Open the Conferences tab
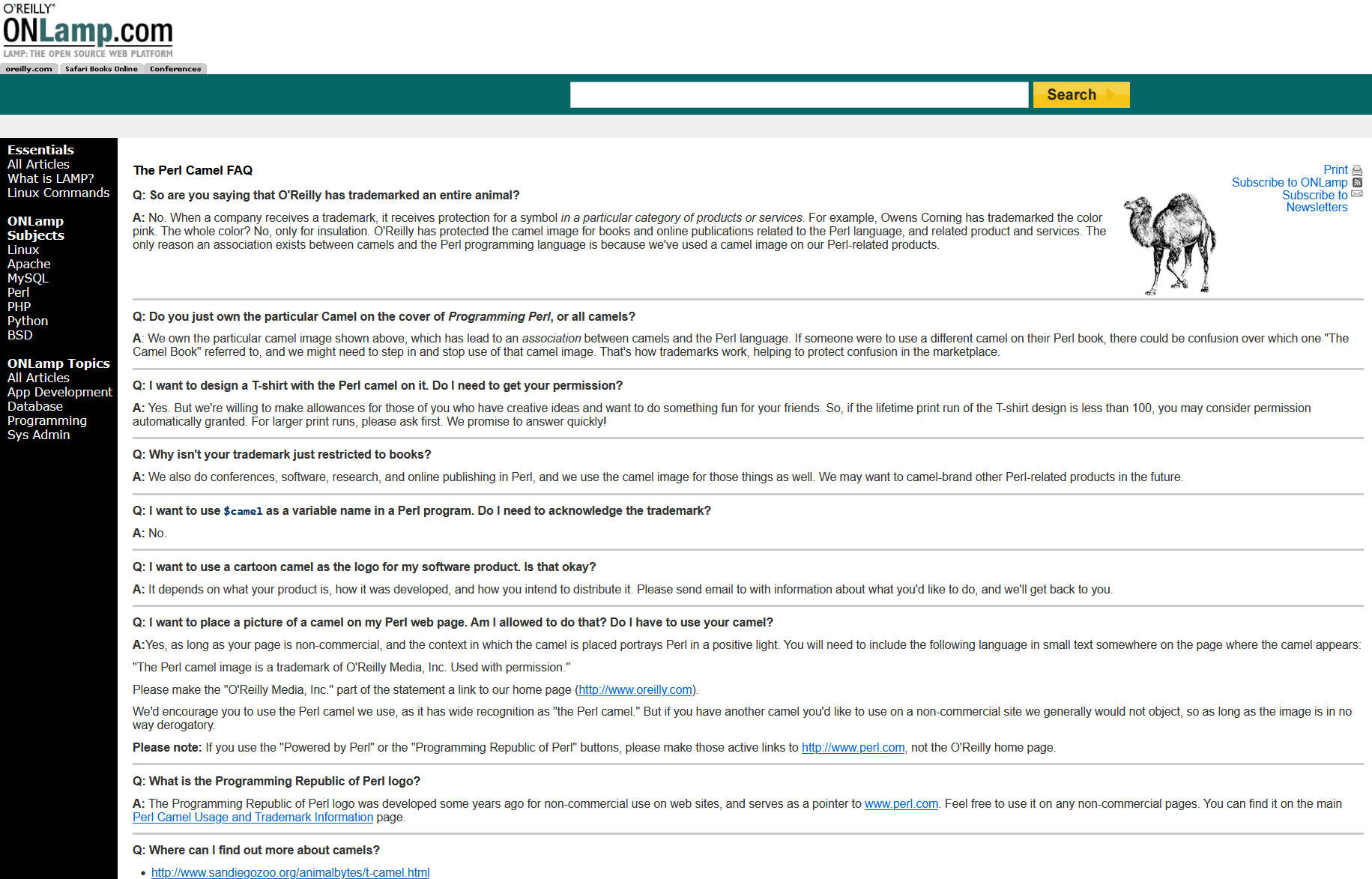1372x879 pixels. coord(175,69)
